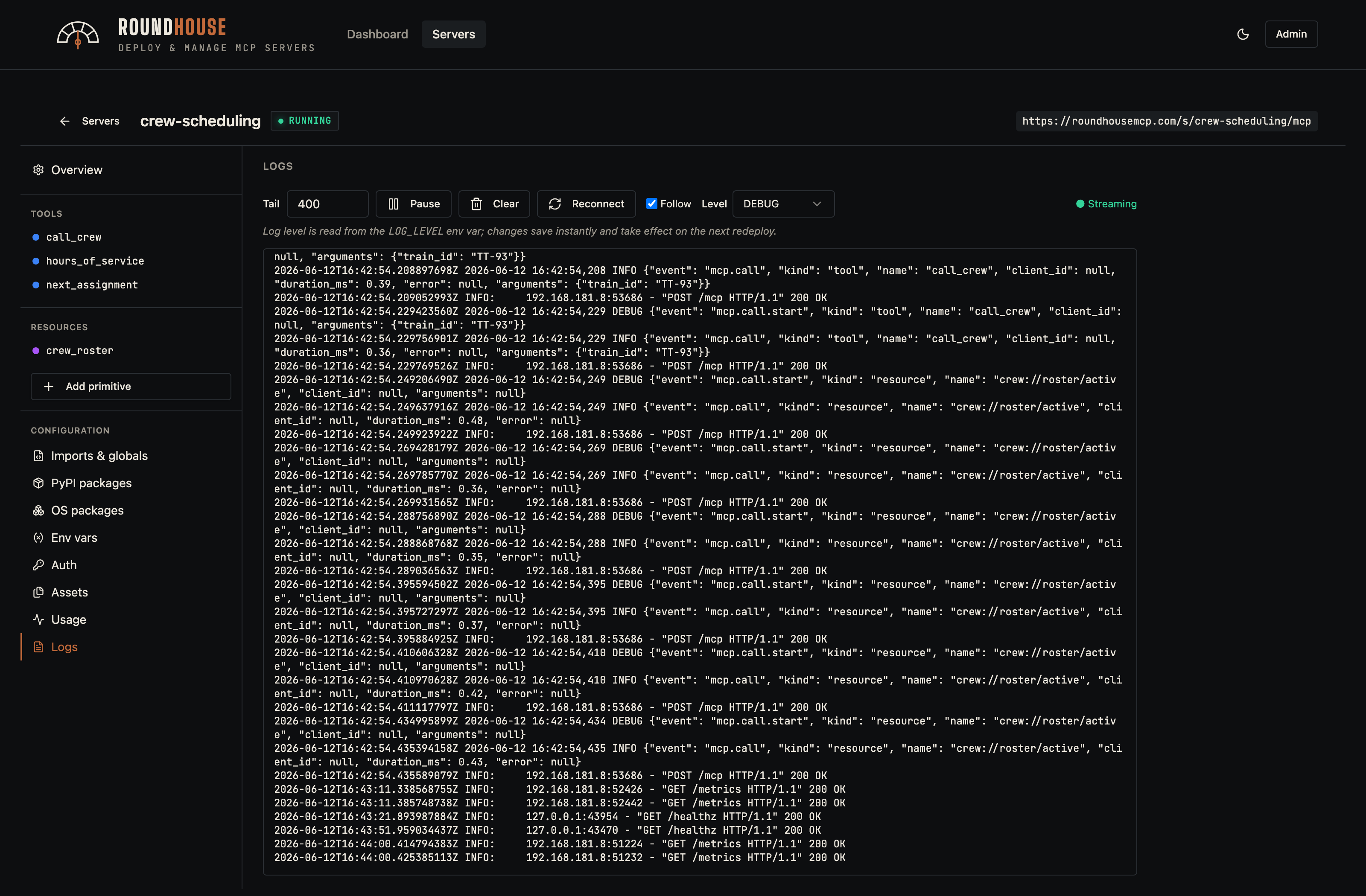Click the RUNNING status badge
Image resolution: width=1366 pixels, height=896 pixels.
[x=305, y=120]
